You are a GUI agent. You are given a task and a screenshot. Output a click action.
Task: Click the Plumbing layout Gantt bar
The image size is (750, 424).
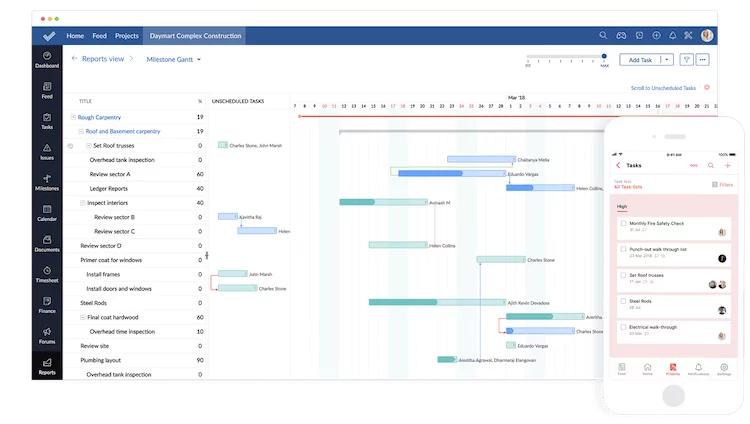point(446,360)
